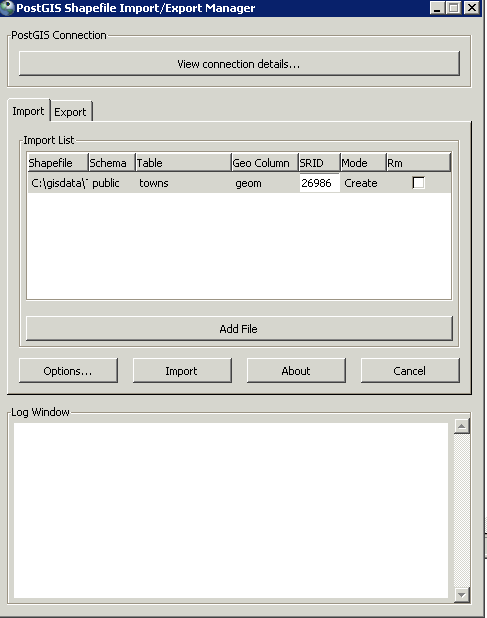Image resolution: width=487 pixels, height=618 pixels.
Task: Switch to the Import tab
Action: [28, 111]
